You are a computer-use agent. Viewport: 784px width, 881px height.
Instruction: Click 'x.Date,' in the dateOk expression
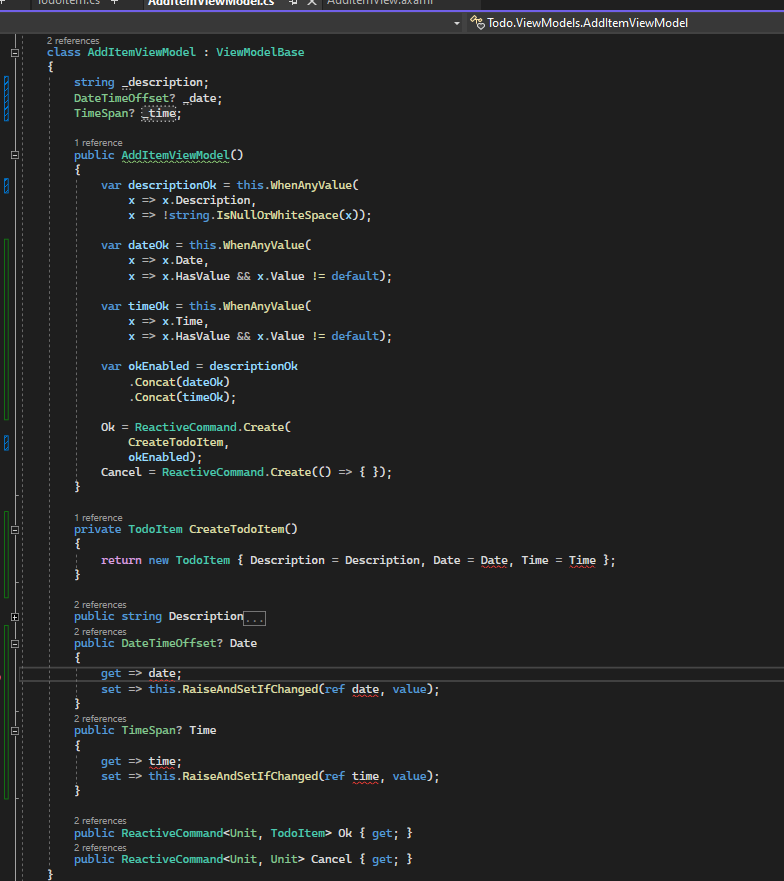pos(185,261)
